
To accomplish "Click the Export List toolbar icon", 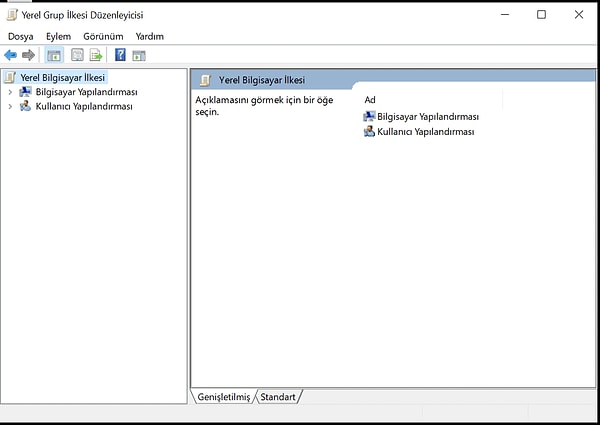I will click(x=96, y=55).
